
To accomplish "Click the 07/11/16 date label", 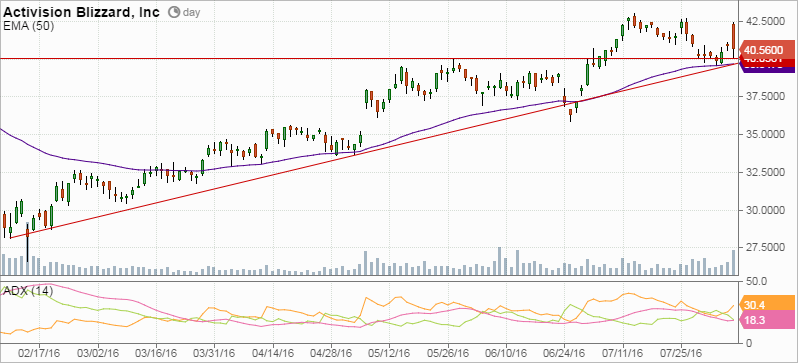I will tap(623, 352).
